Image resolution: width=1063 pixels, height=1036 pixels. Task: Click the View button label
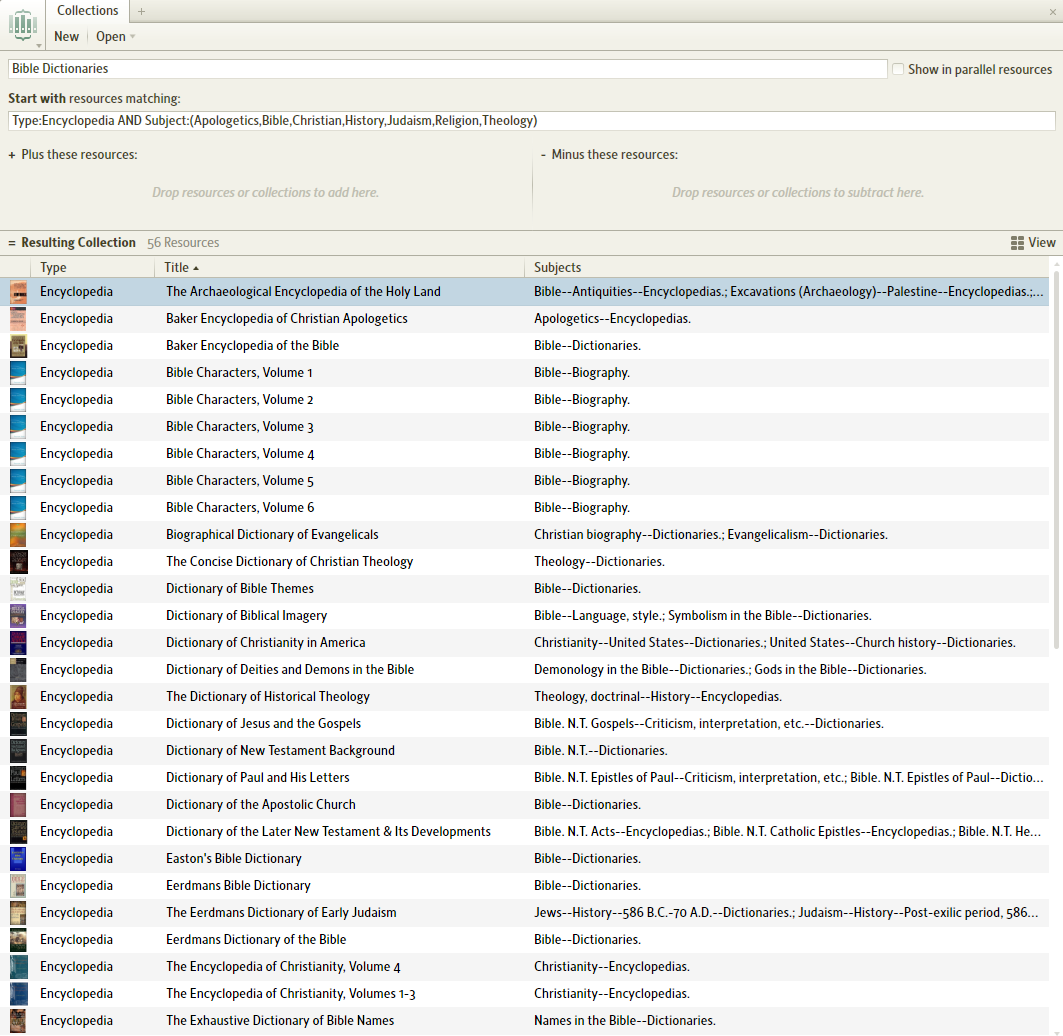1041,243
